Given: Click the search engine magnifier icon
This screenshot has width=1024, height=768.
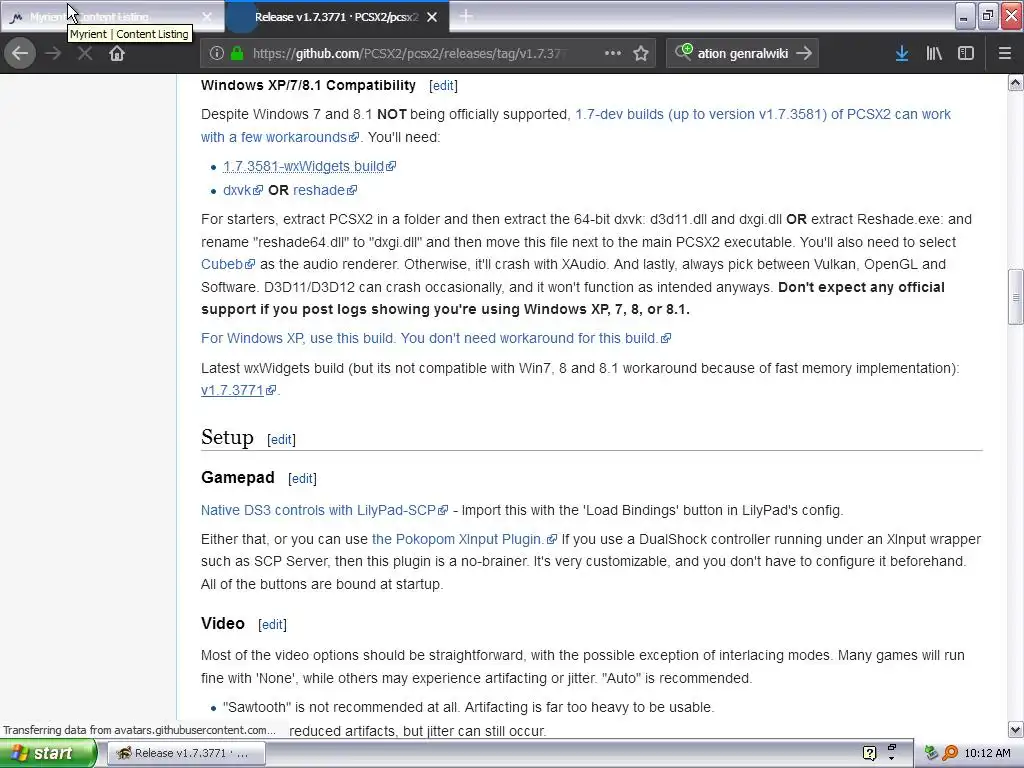Looking at the screenshot, I should [684, 52].
